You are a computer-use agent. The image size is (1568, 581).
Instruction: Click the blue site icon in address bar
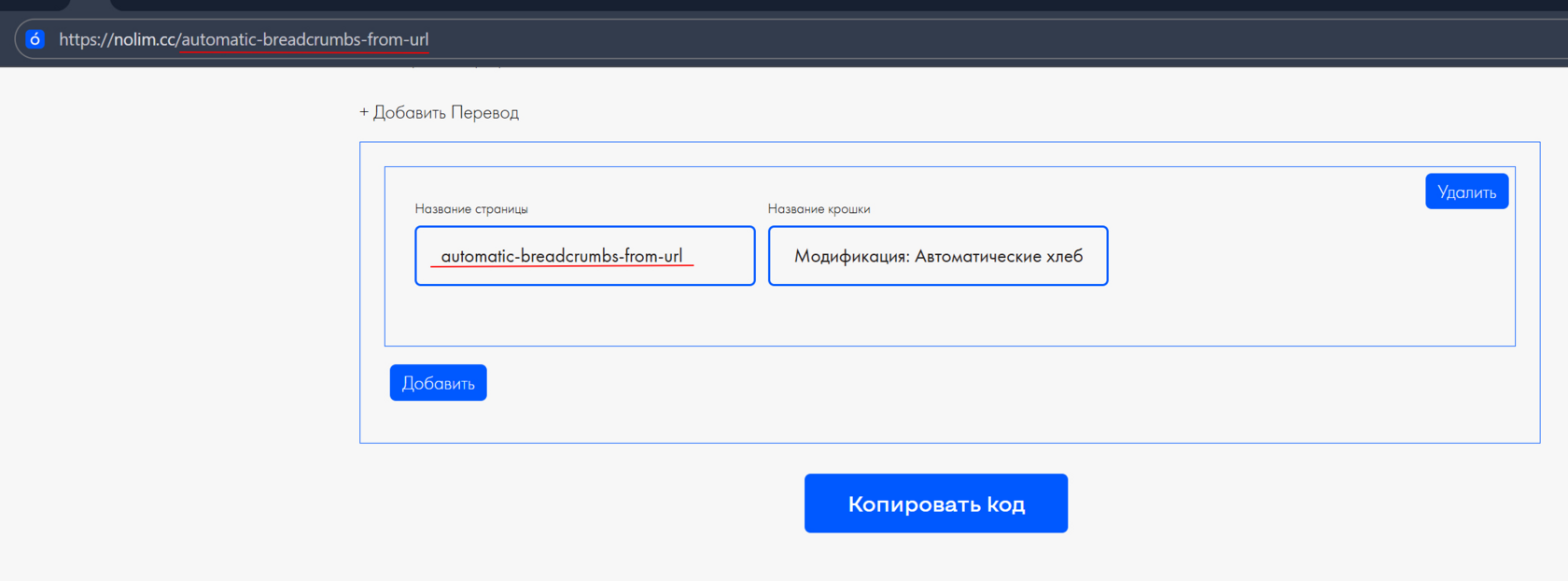(35, 39)
